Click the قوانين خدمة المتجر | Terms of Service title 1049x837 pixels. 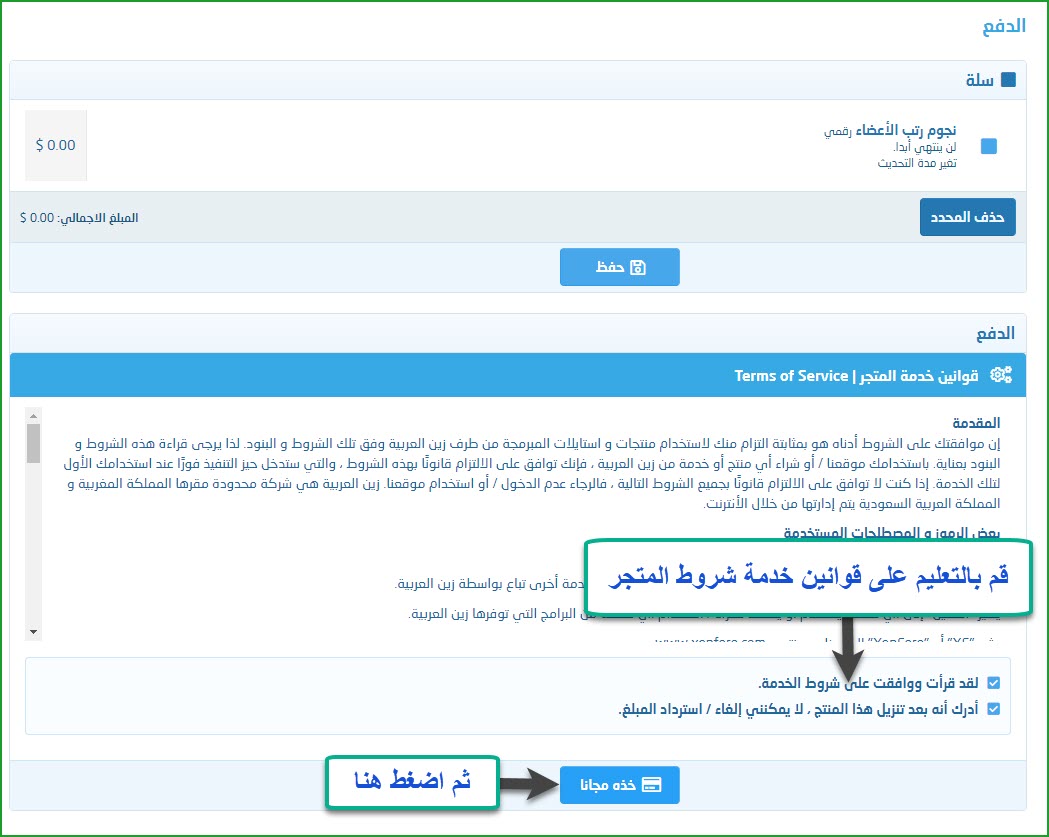(856, 375)
